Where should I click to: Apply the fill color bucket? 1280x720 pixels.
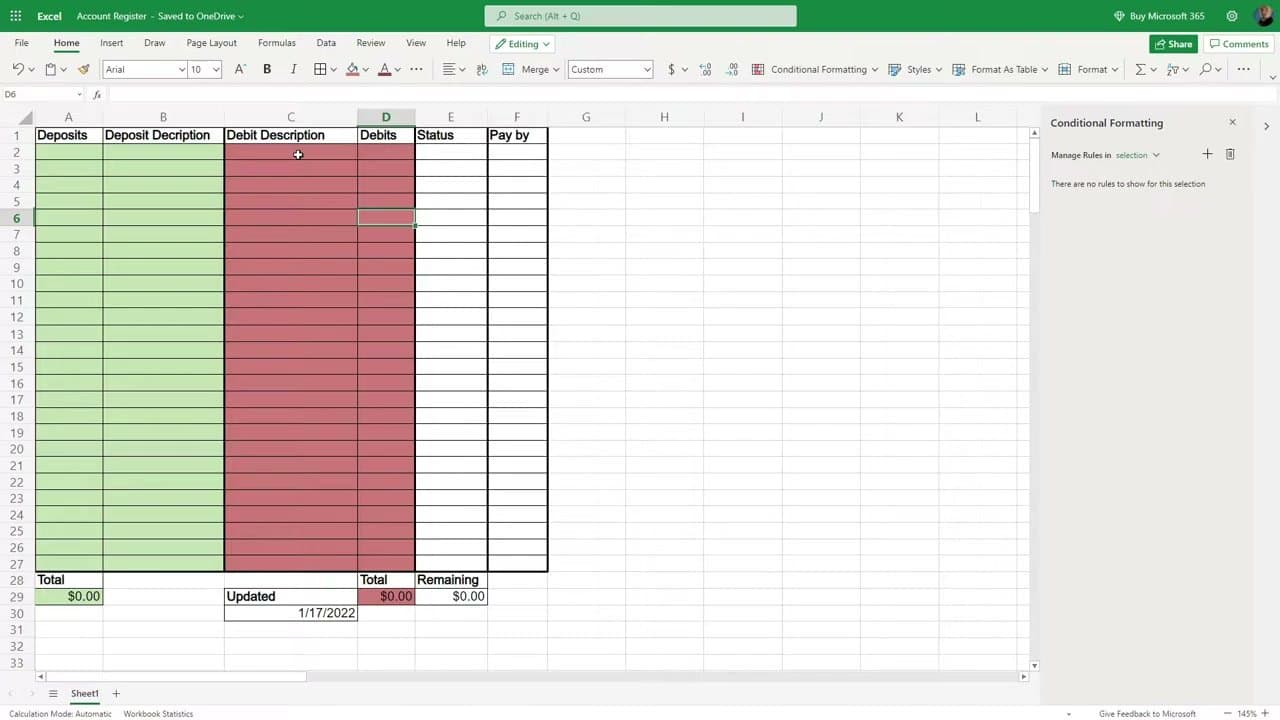(x=352, y=69)
